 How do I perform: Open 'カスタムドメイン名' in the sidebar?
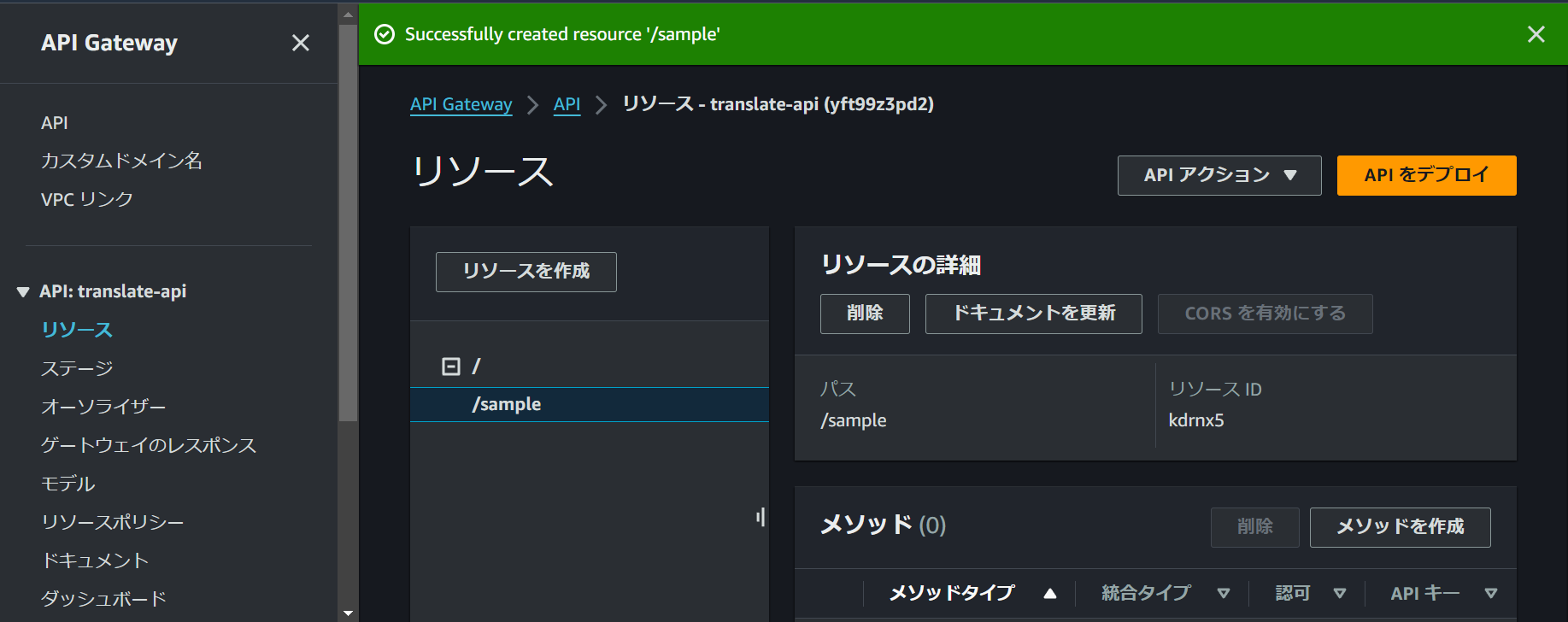point(121,161)
